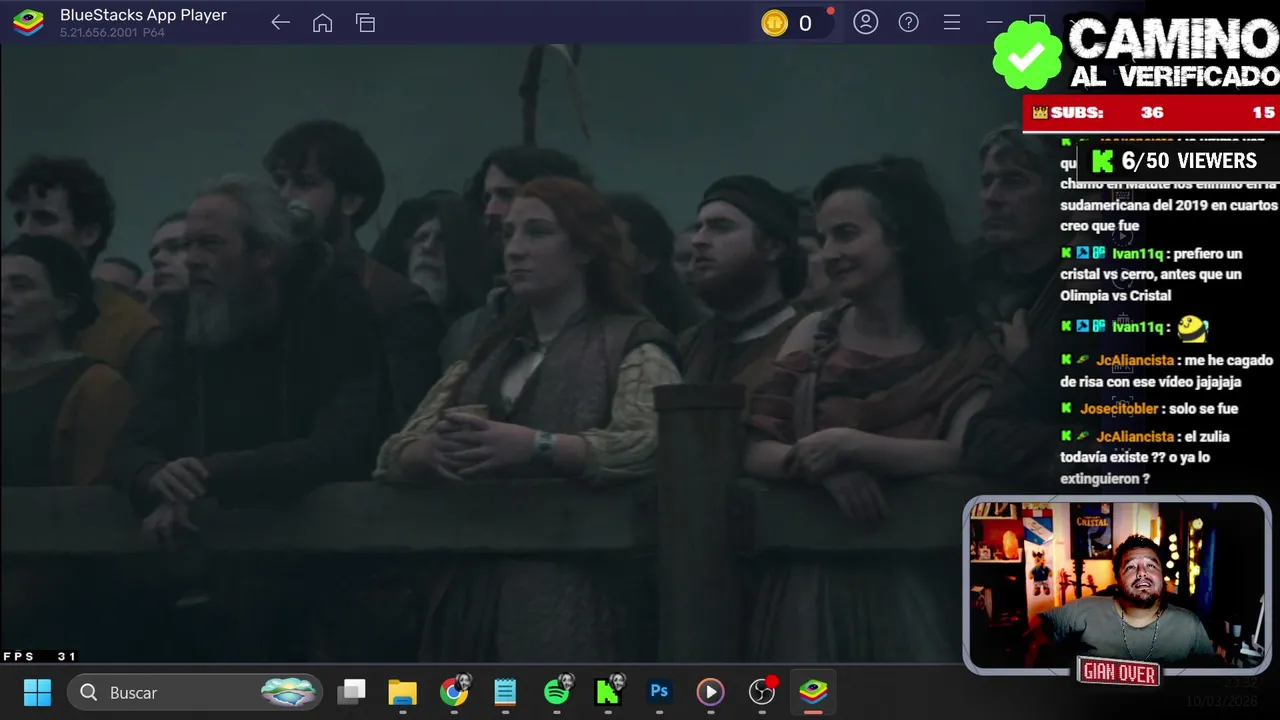Open the green Kick app taskbar icon
Screen dimensions: 1280x720
pyautogui.click(x=608, y=692)
